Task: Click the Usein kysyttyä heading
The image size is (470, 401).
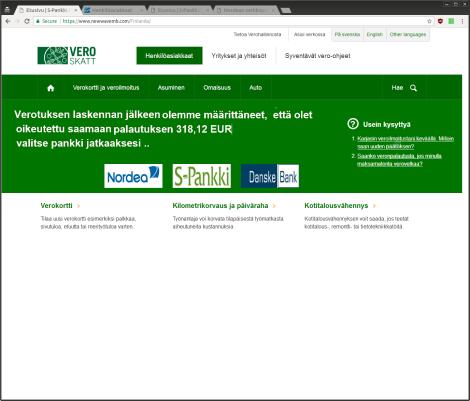Action: pyautogui.click(x=387, y=125)
